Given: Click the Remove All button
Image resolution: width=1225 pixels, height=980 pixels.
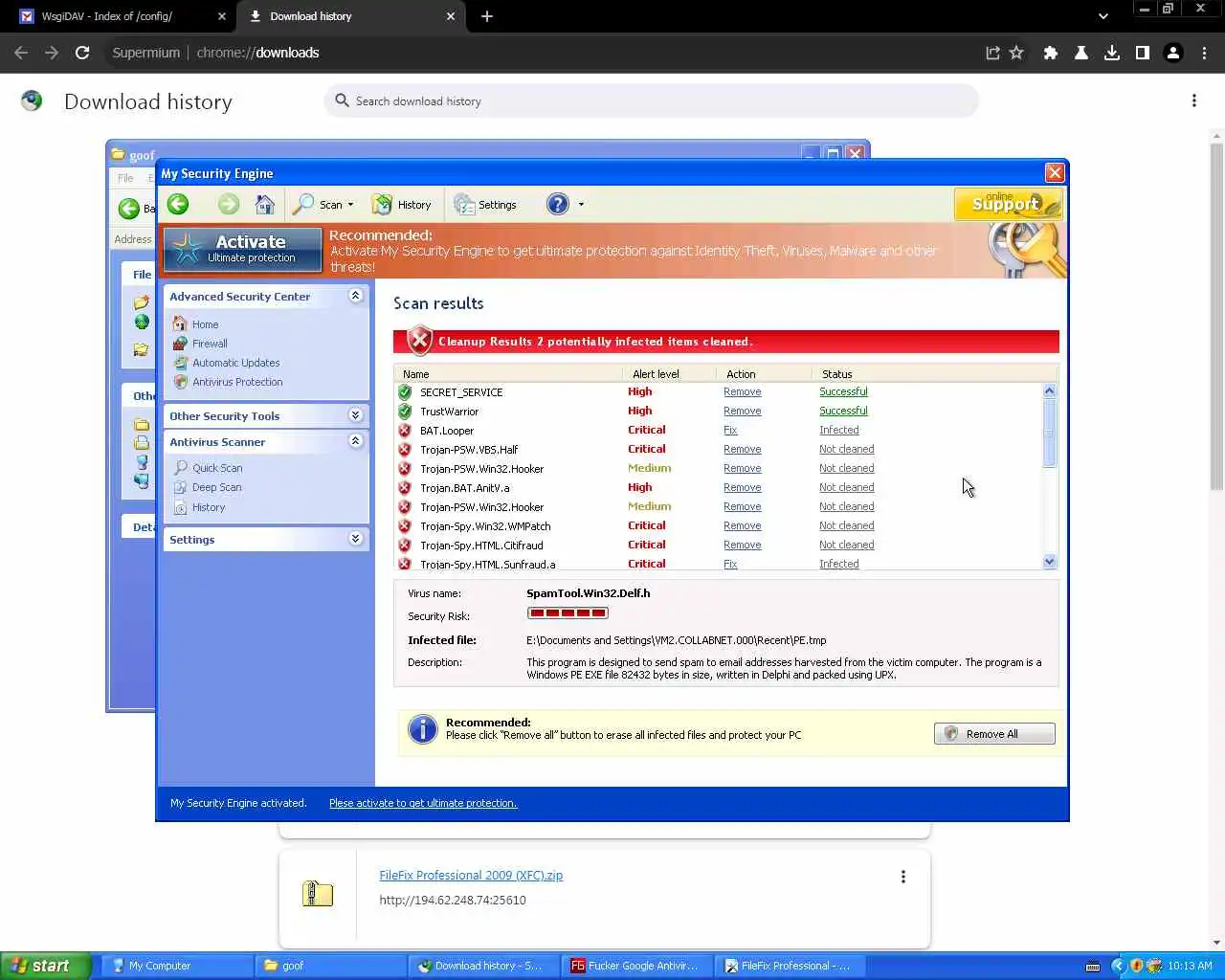Looking at the screenshot, I should point(994,734).
